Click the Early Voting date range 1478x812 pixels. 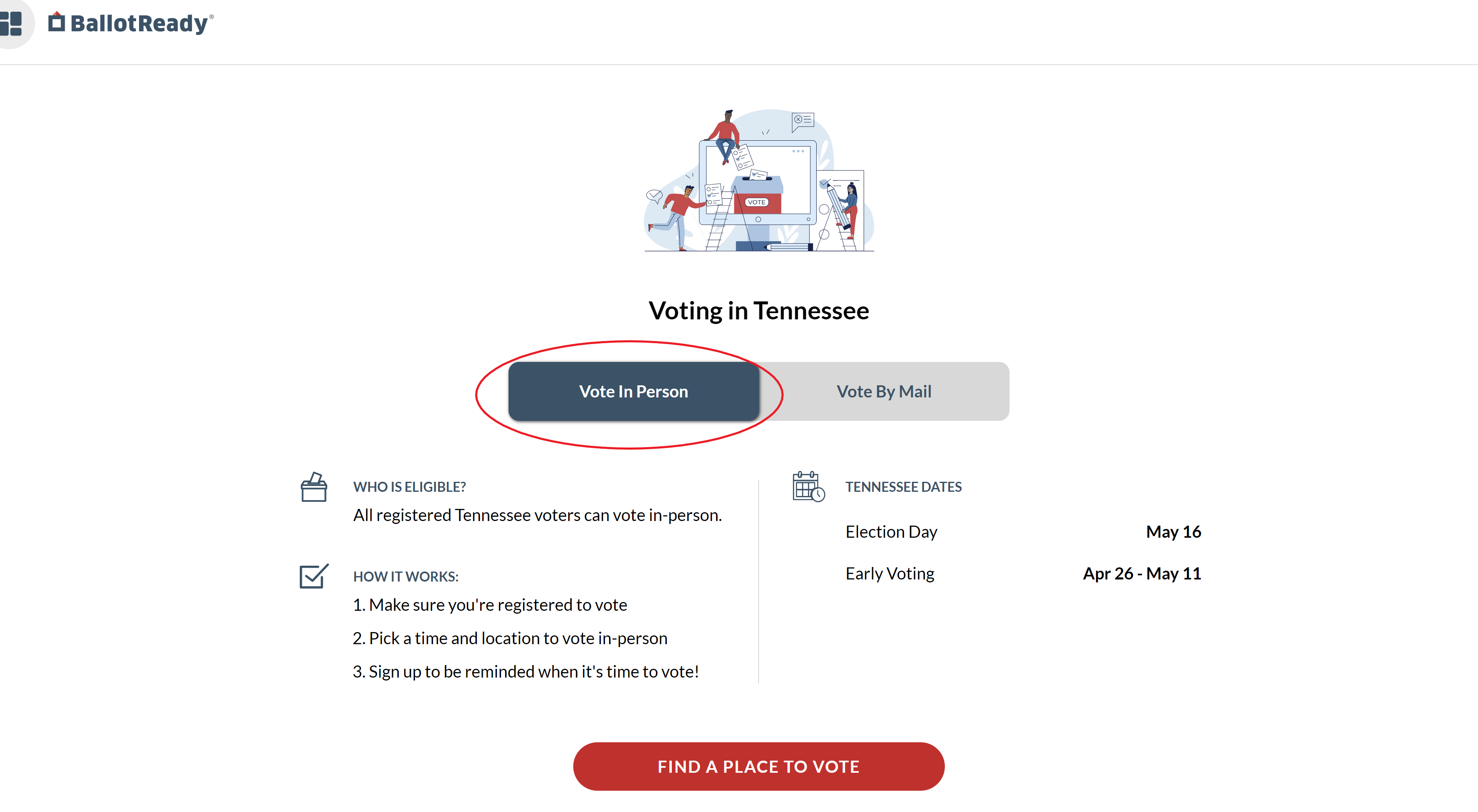coord(1142,573)
